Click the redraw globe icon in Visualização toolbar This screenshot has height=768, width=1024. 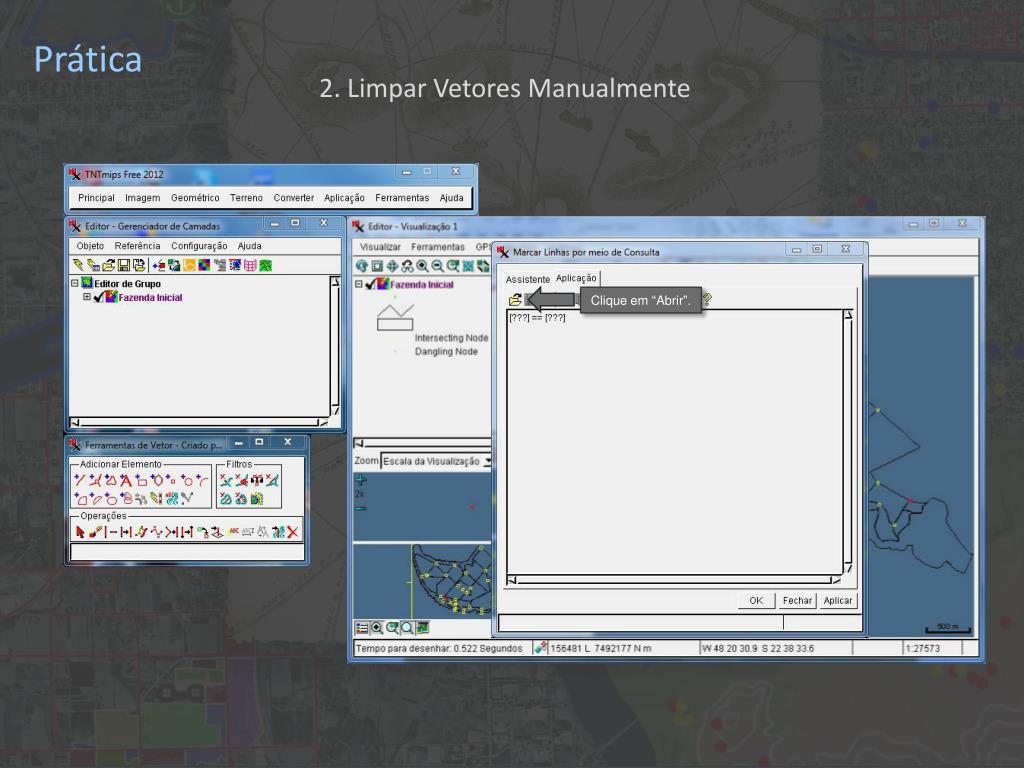(x=362, y=266)
